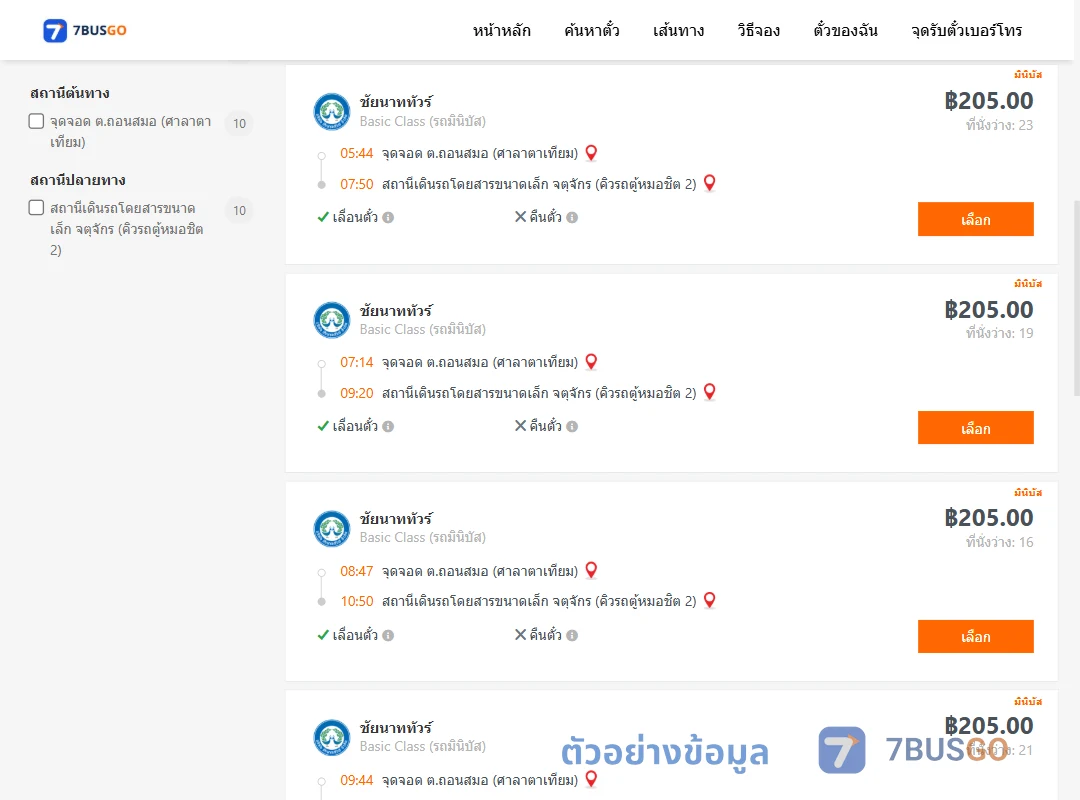Show map pin for 07:14 departure stop
The image size is (1080, 800).
[591, 362]
